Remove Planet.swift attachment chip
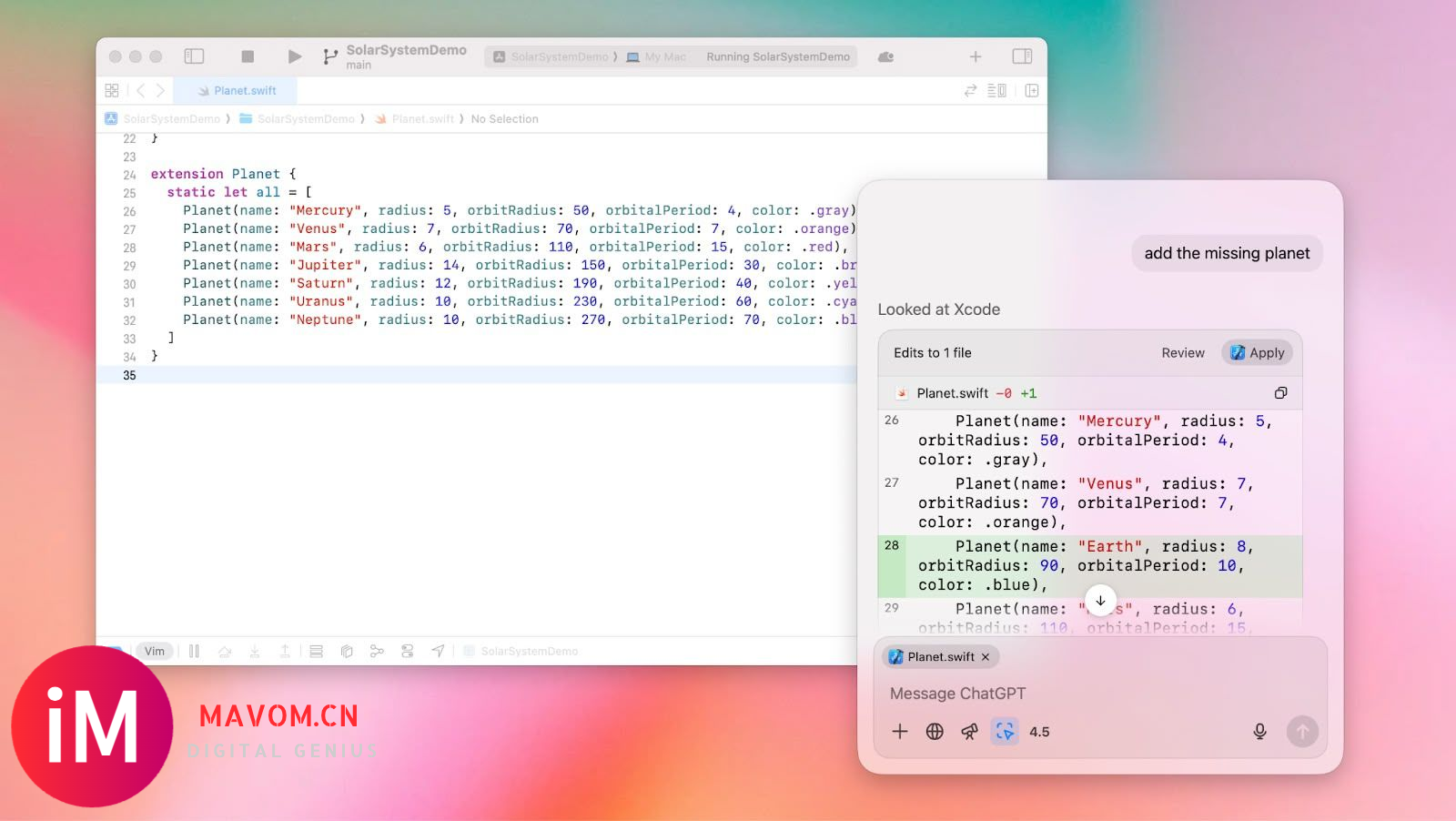The image size is (1456, 821). pyautogui.click(x=986, y=657)
